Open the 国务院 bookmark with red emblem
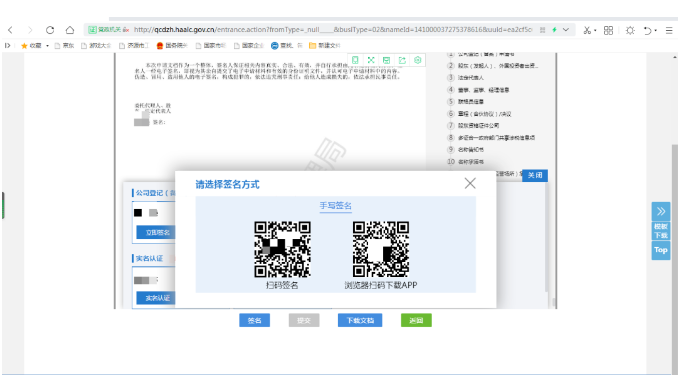 pyautogui.click(x=172, y=45)
